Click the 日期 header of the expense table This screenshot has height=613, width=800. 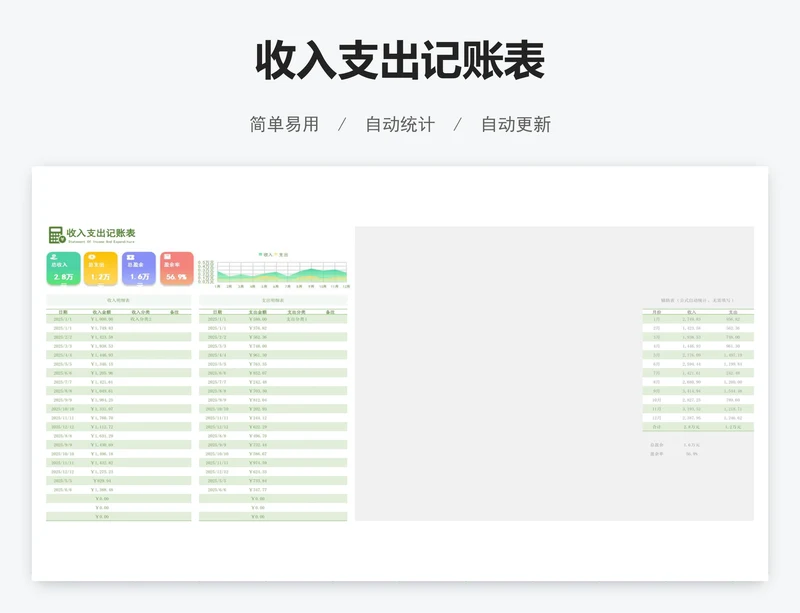(218, 312)
